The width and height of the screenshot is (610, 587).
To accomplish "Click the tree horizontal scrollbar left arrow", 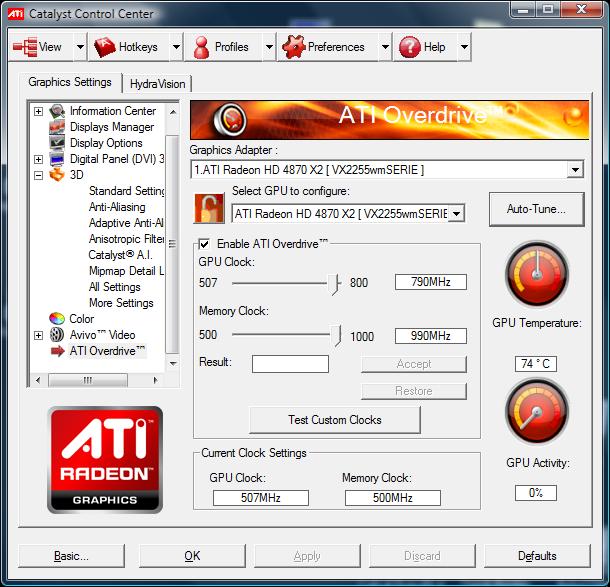I will tap(38, 380).
